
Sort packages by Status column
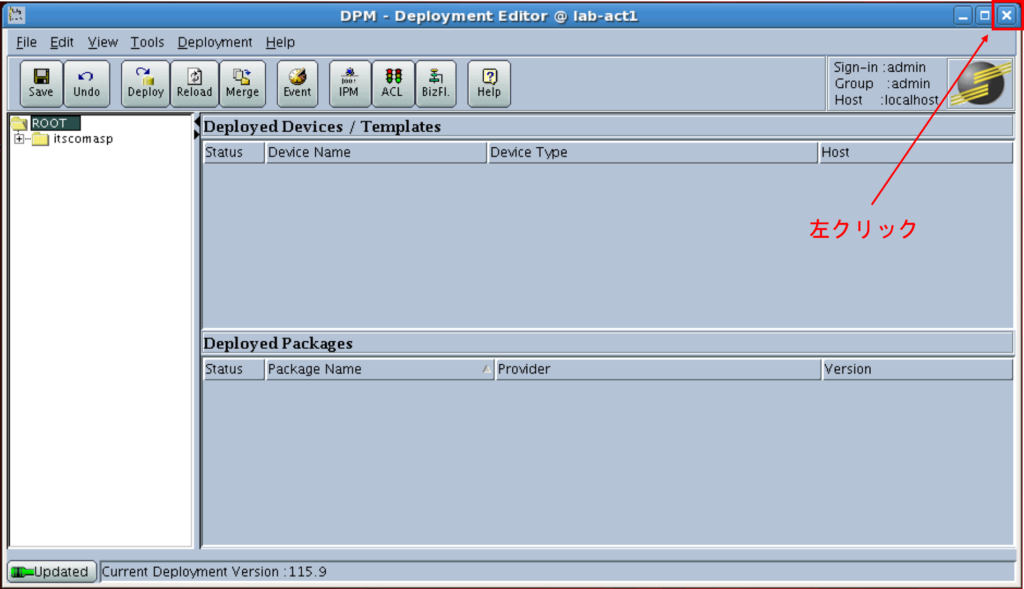233,369
